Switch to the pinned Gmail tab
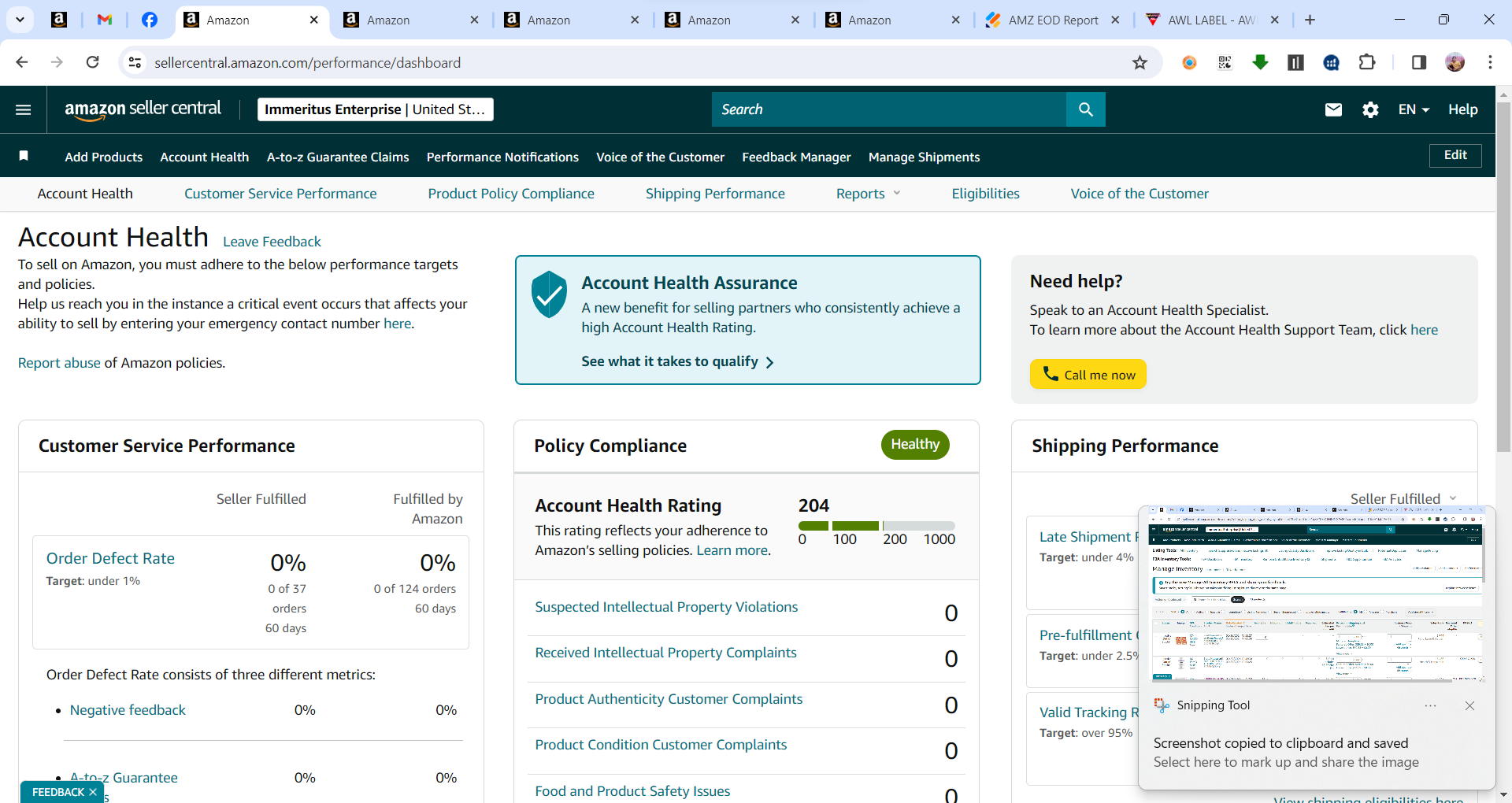1512x803 pixels. click(x=105, y=20)
